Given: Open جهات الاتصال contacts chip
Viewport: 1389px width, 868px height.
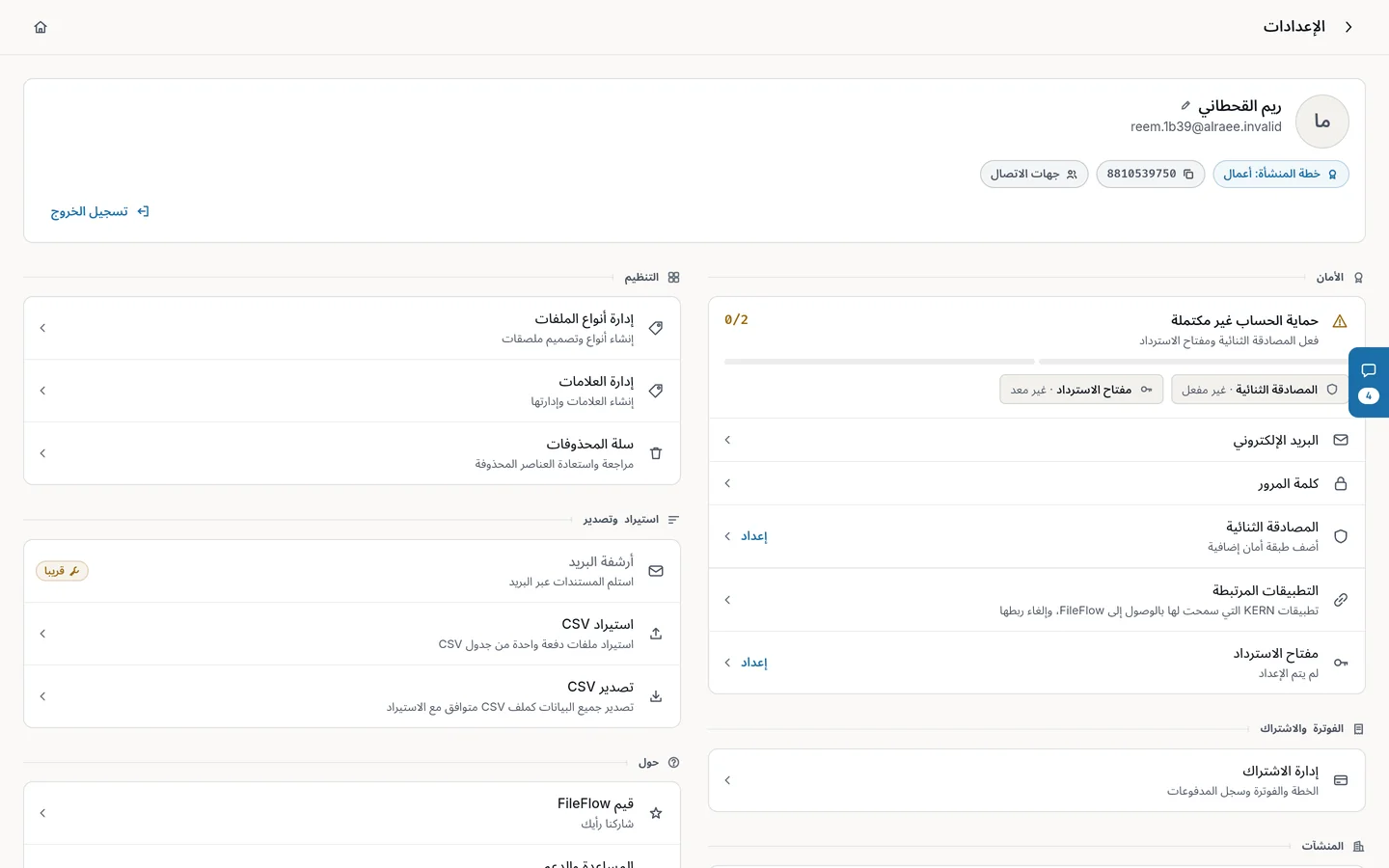Looking at the screenshot, I should pos(1034,174).
